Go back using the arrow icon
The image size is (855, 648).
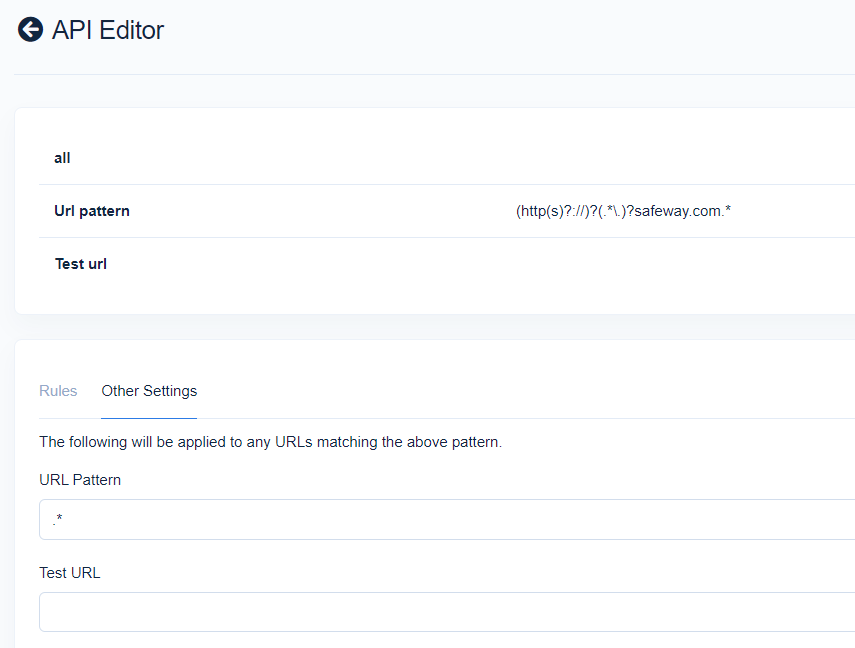tap(31, 29)
